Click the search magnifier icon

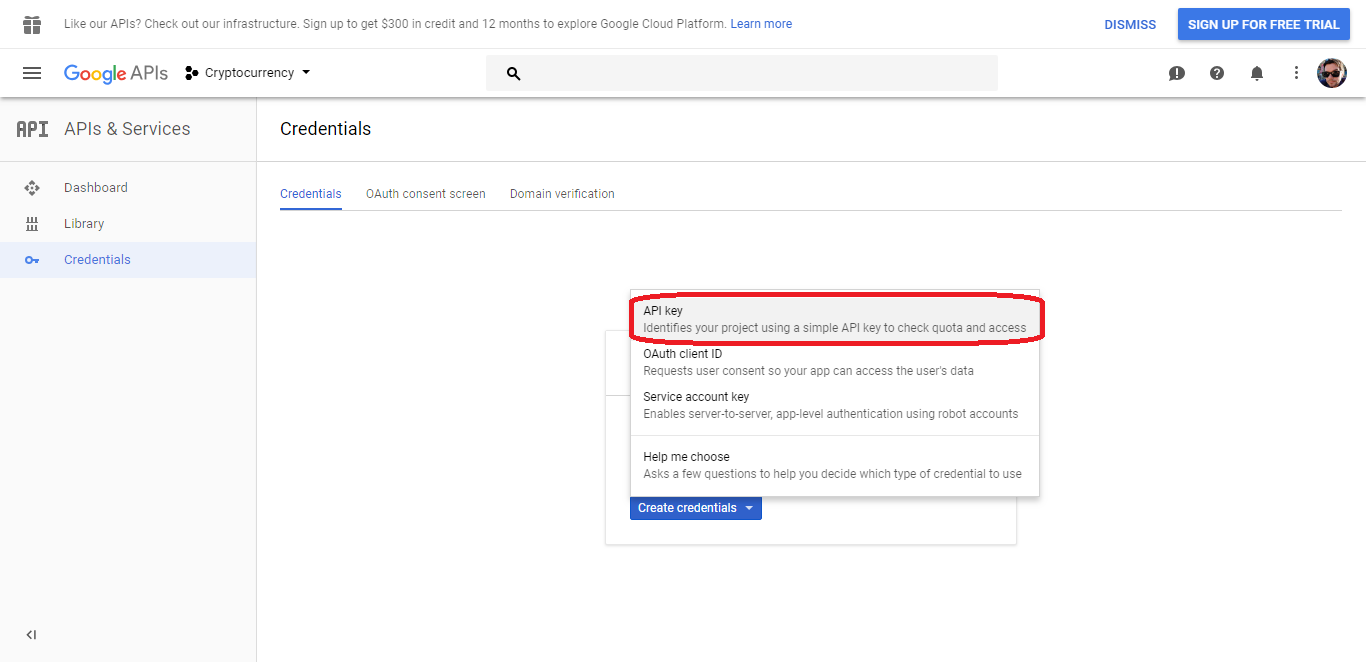[x=514, y=73]
